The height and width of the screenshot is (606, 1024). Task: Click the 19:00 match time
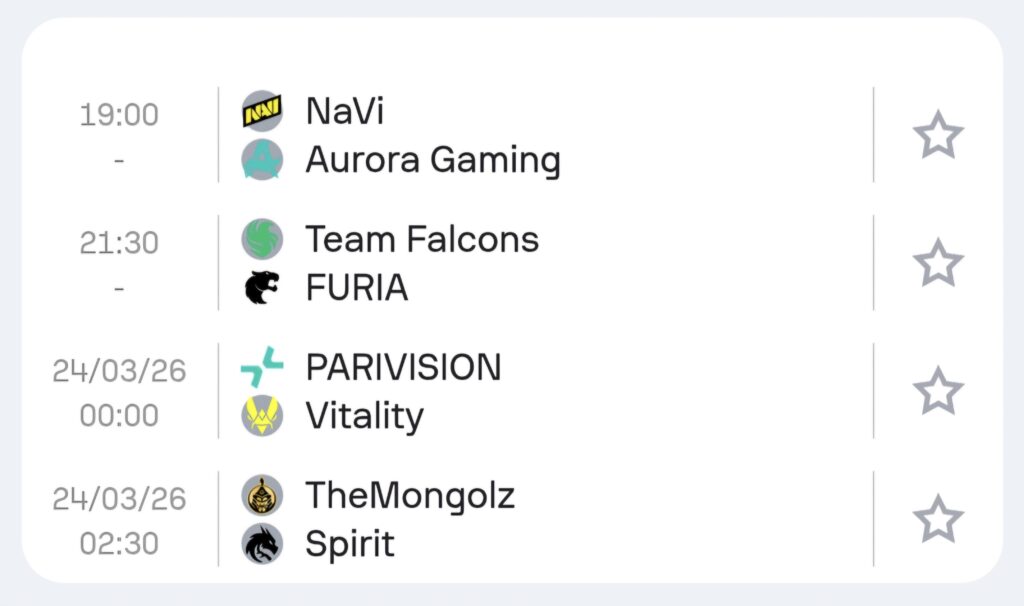(119, 115)
